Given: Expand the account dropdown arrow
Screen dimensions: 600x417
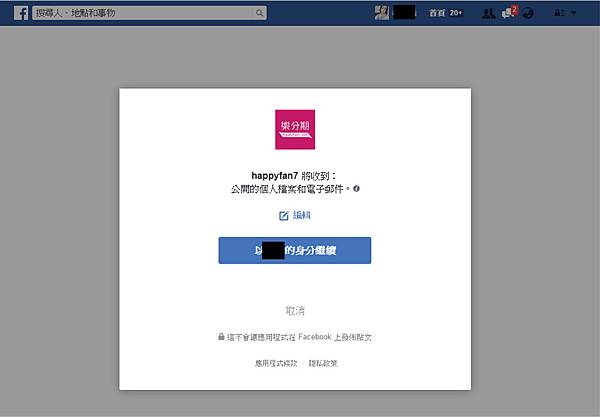Looking at the screenshot, I should tap(573, 13).
